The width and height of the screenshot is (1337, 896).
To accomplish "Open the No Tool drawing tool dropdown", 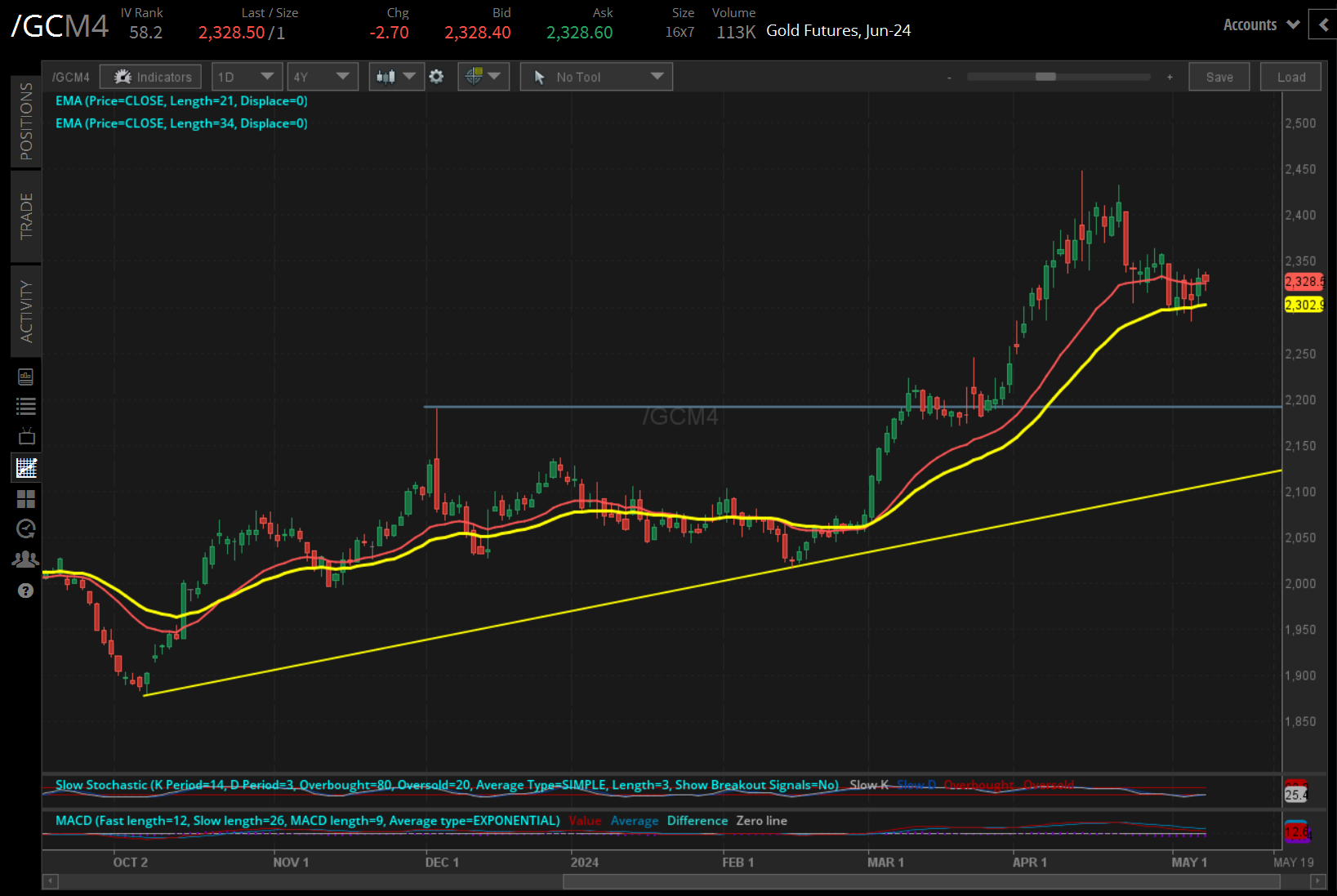I will [596, 77].
